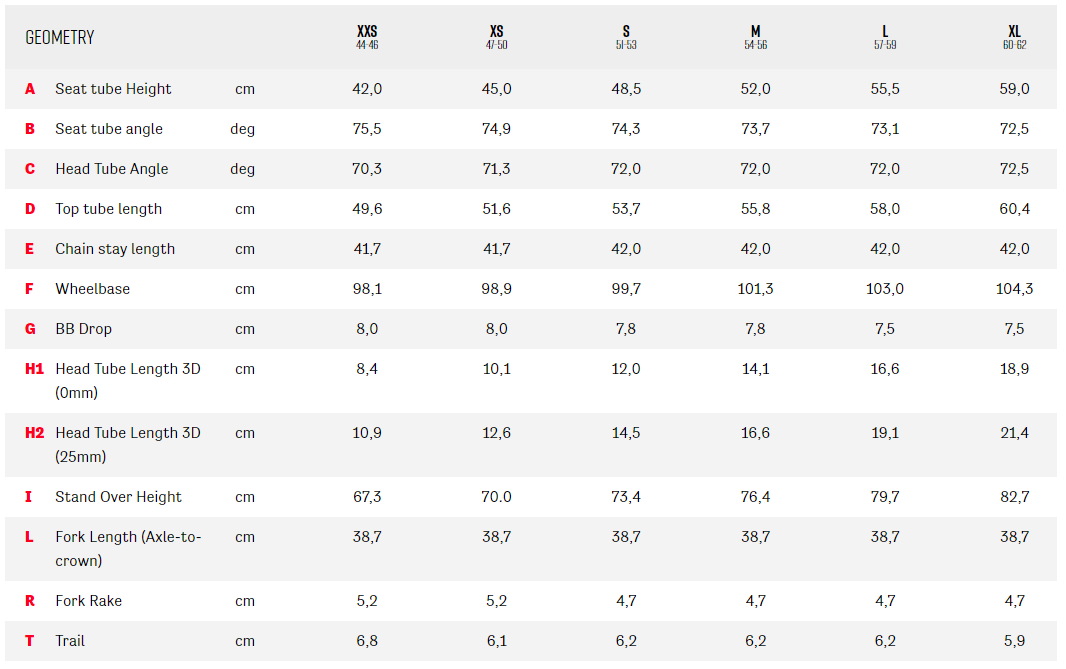Click the Top tube length label
The image size is (1066, 669).
[x=108, y=209]
